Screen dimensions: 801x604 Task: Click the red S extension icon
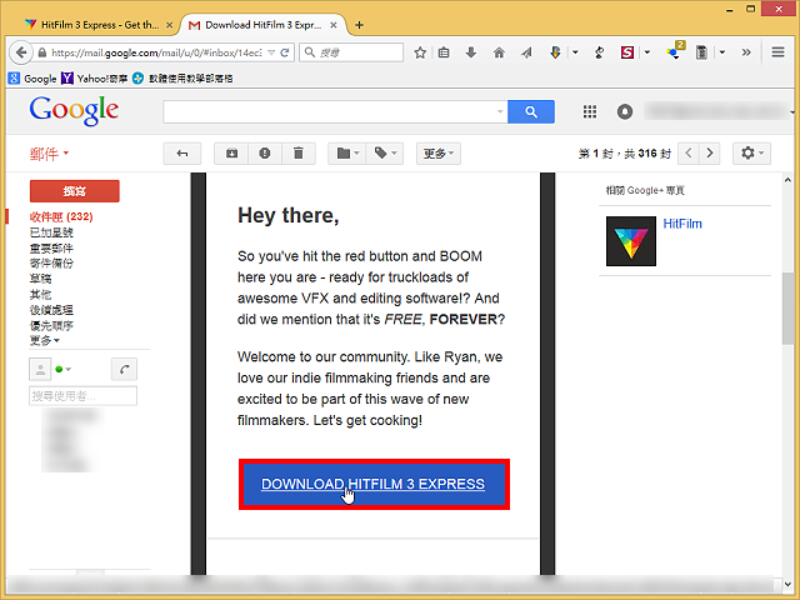[x=627, y=52]
